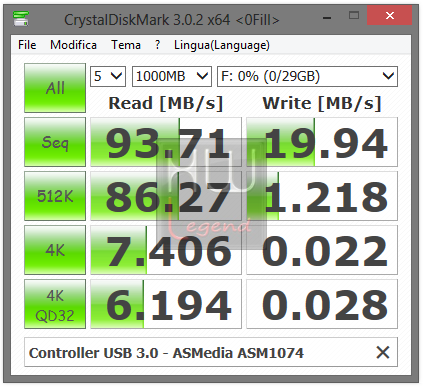Select the 4K QD32 write result 0.028
This screenshot has height=389, width=424.
coord(322,304)
